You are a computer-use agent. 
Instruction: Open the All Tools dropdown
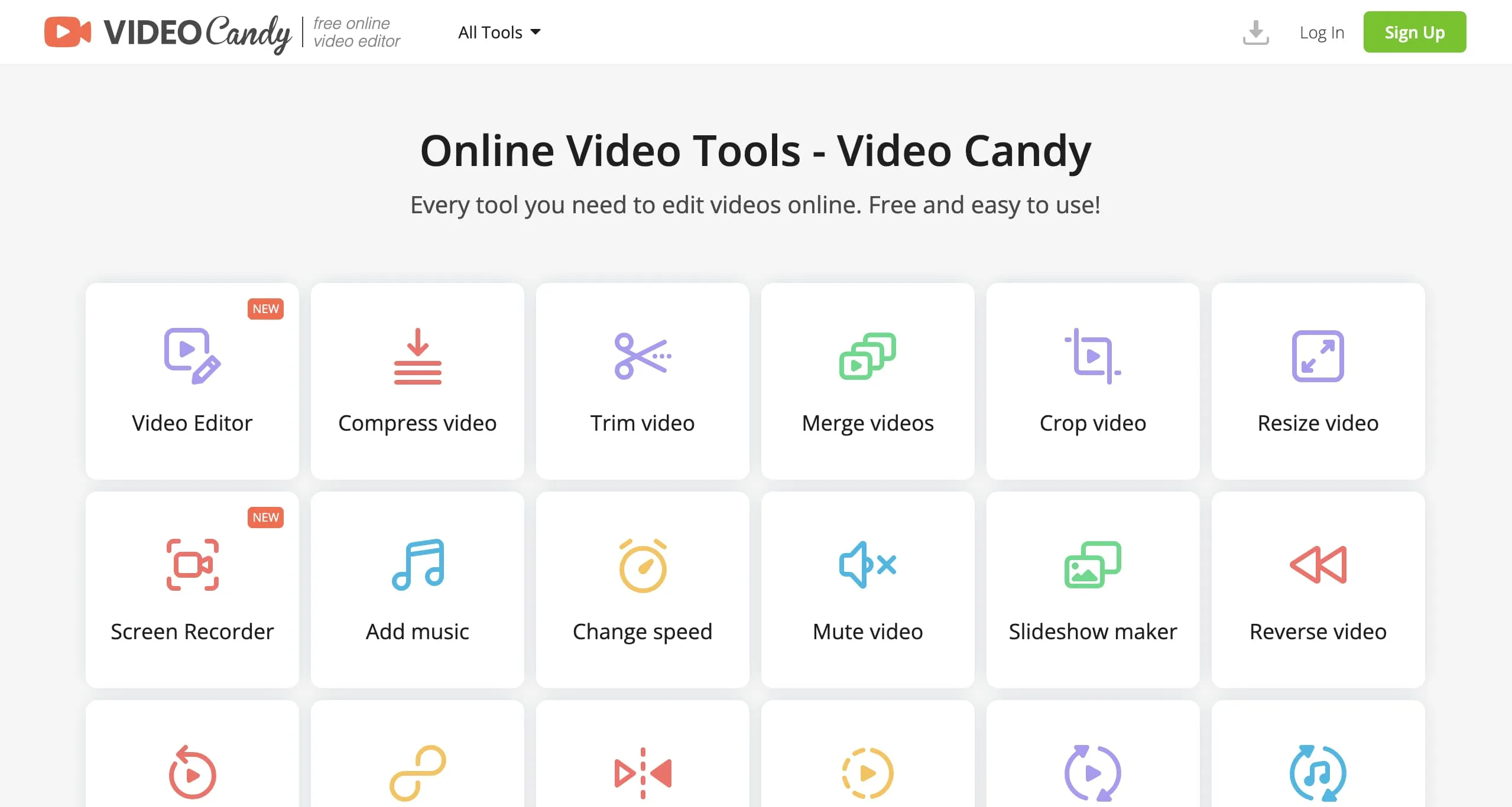pyautogui.click(x=499, y=32)
